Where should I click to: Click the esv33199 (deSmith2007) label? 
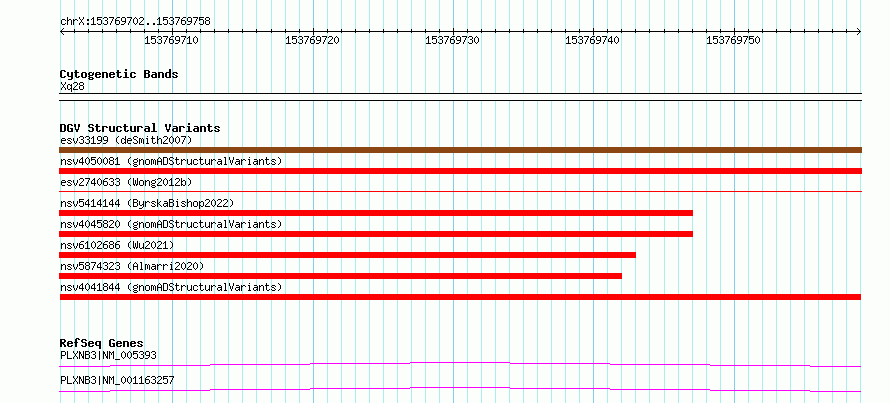pyautogui.click(x=126, y=140)
